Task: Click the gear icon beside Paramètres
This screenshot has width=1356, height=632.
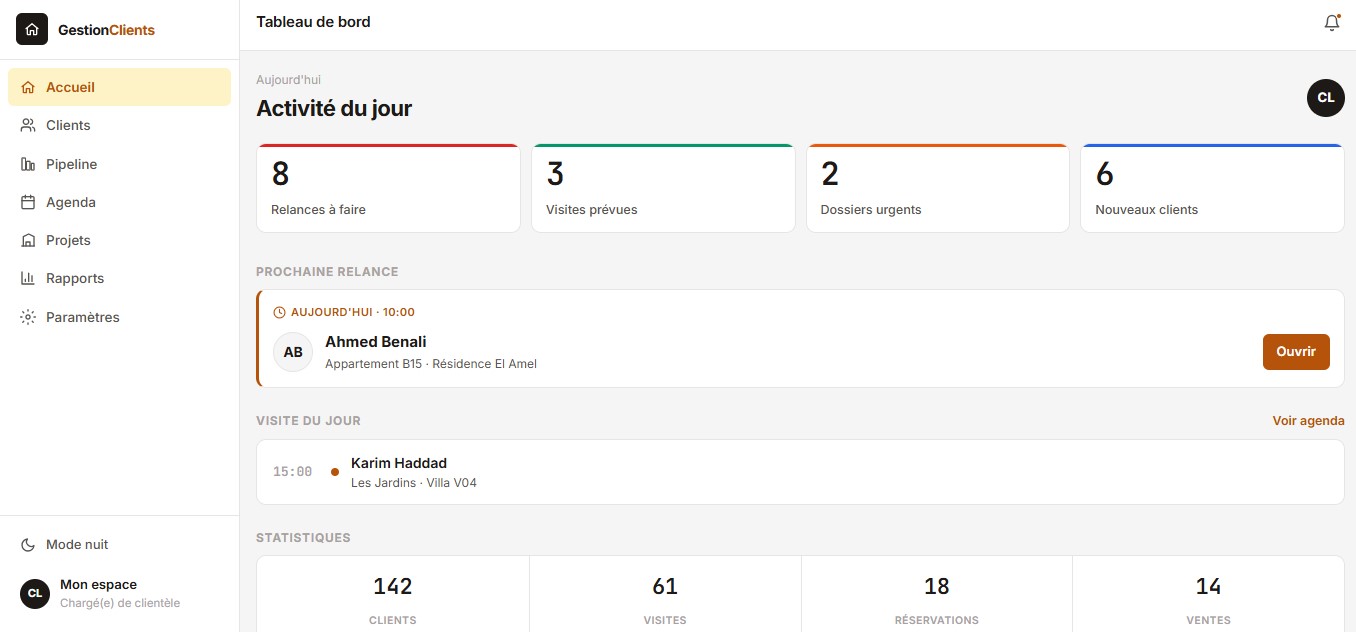Action: [x=28, y=317]
